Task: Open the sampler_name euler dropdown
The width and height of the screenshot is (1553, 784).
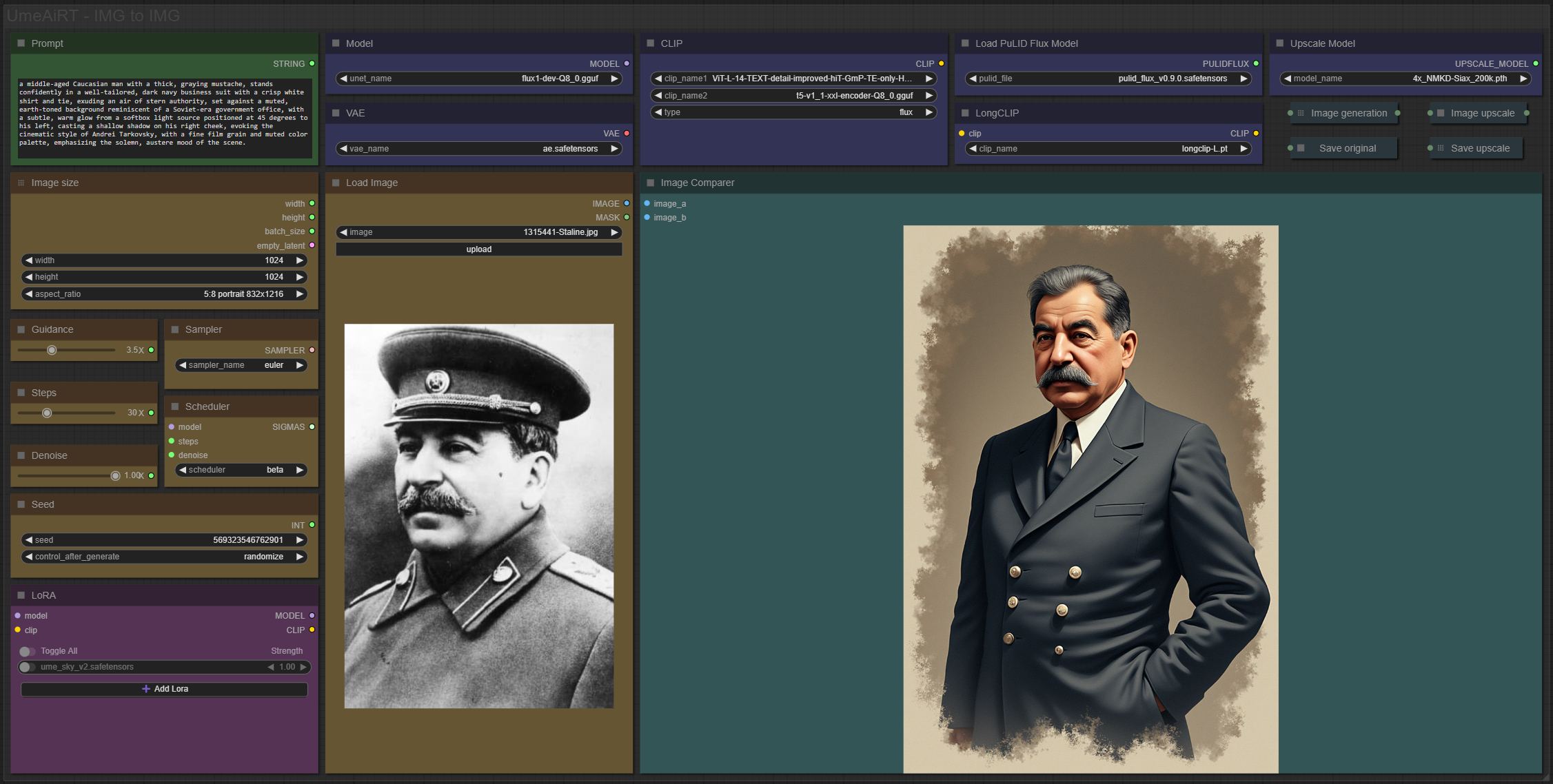Action: pyautogui.click(x=241, y=365)
